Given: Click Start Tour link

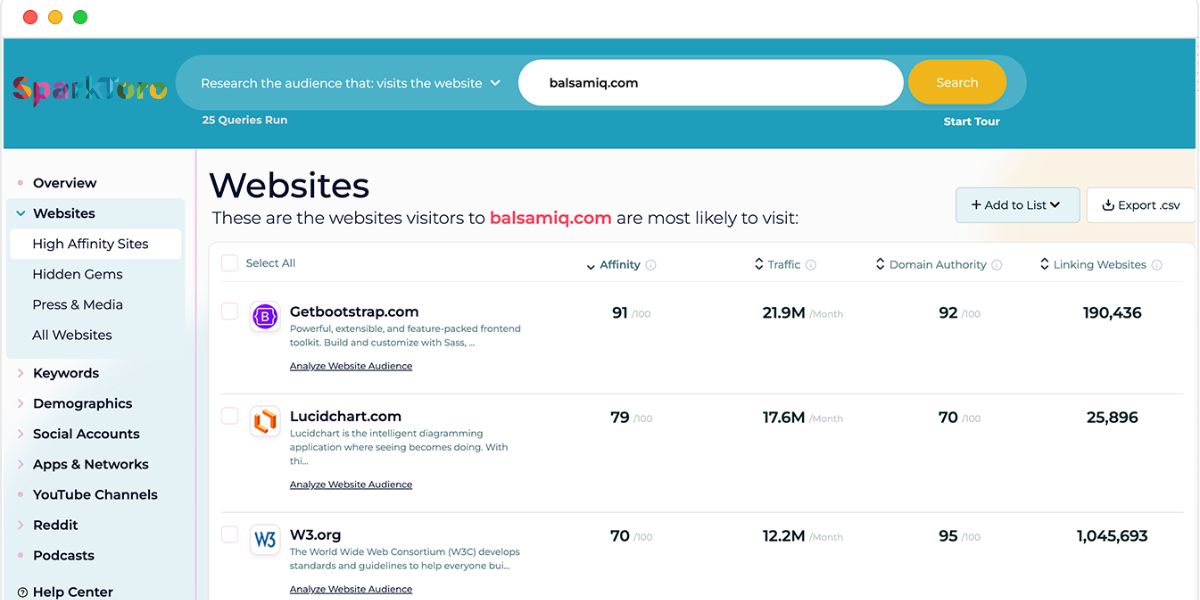Looking at the screenshot, I should pyautogui.click(x=971, y=122).
